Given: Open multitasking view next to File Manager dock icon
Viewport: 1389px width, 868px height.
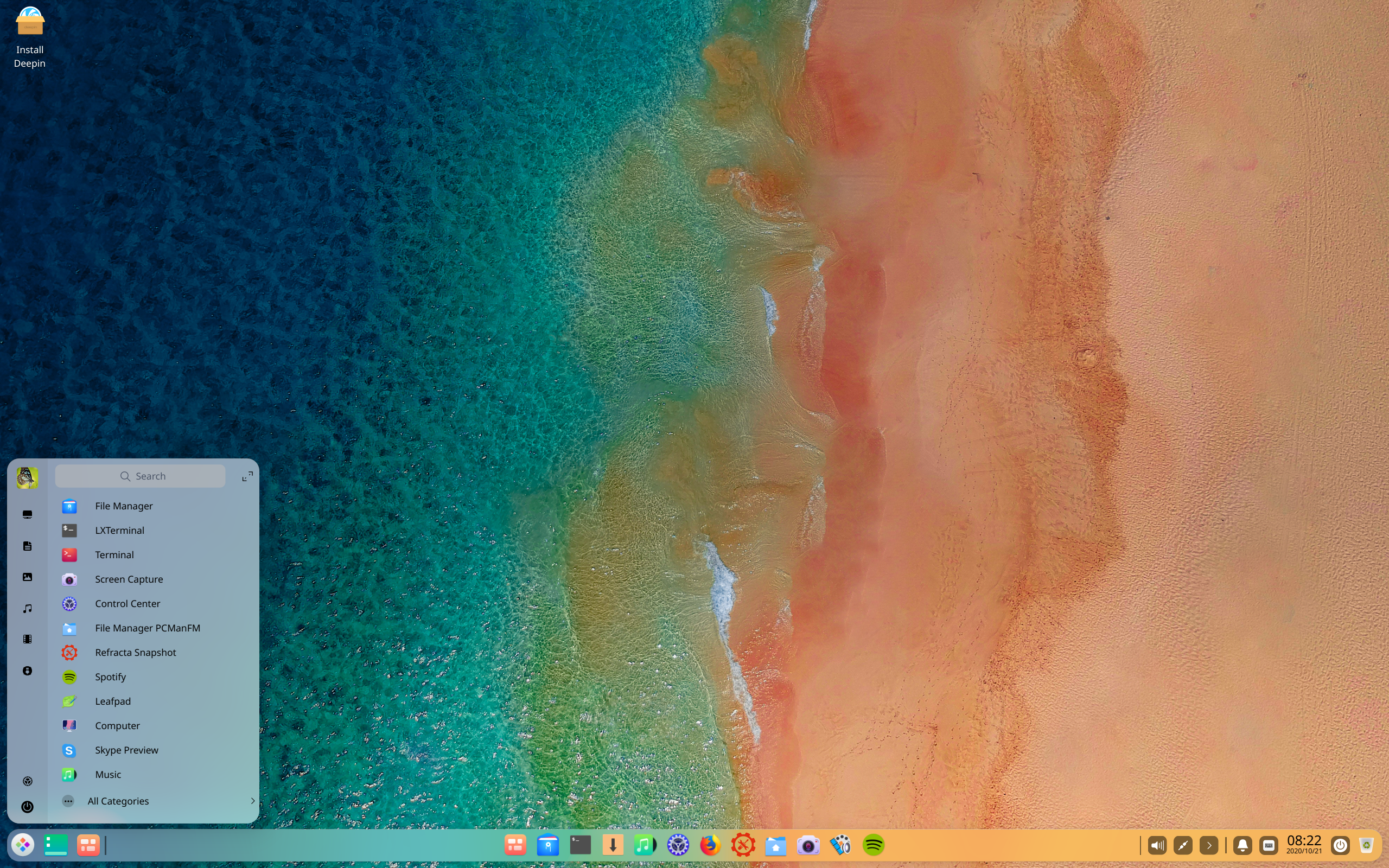Looking at the screenshot, I should point(515,845).
